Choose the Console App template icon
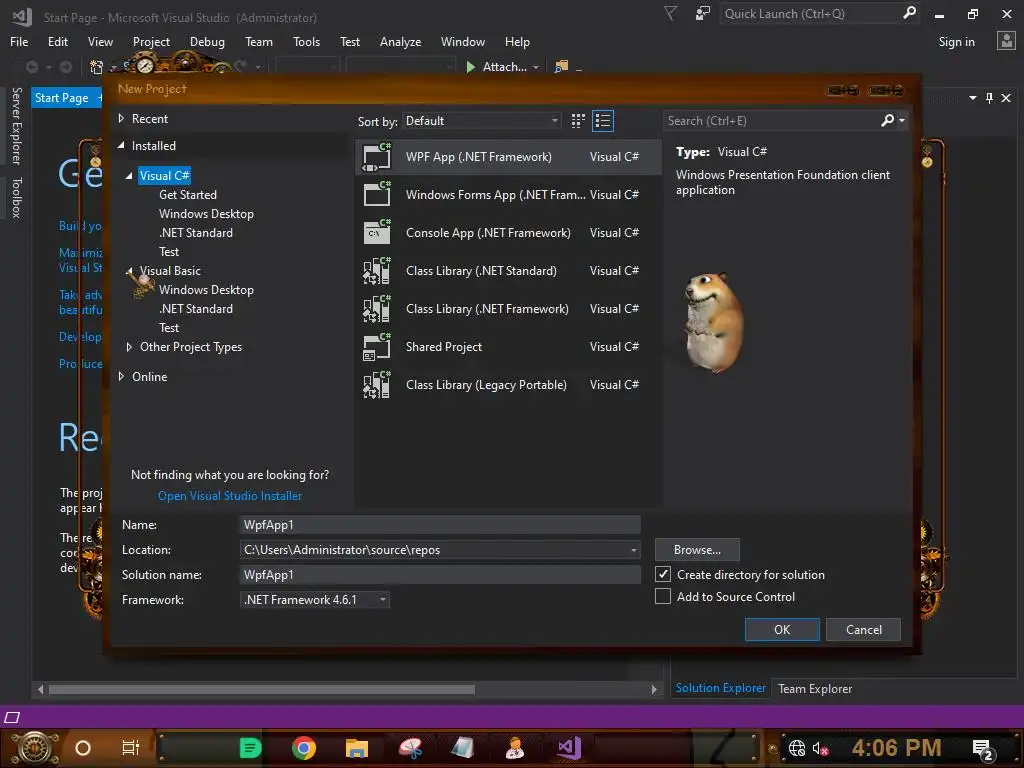This screenshot has width=1024, height=768. [377, 232]
